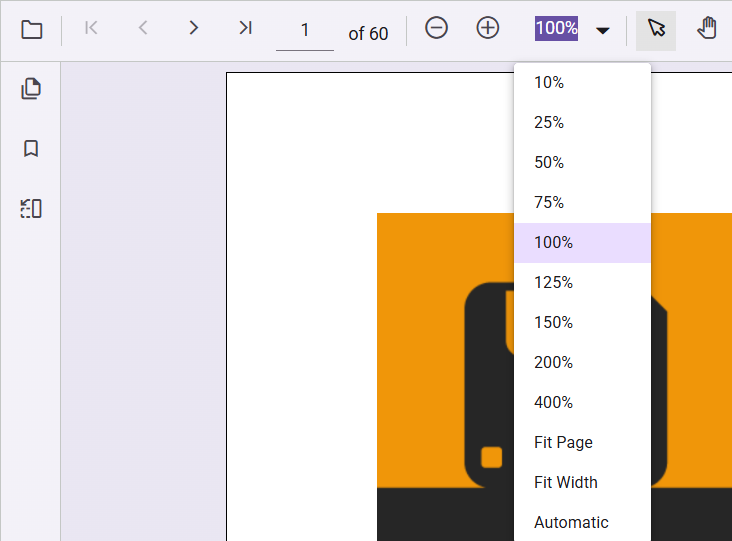732x541 pixels.
Task: Select 50% zoom from the list
Action: tap(549, 162)
